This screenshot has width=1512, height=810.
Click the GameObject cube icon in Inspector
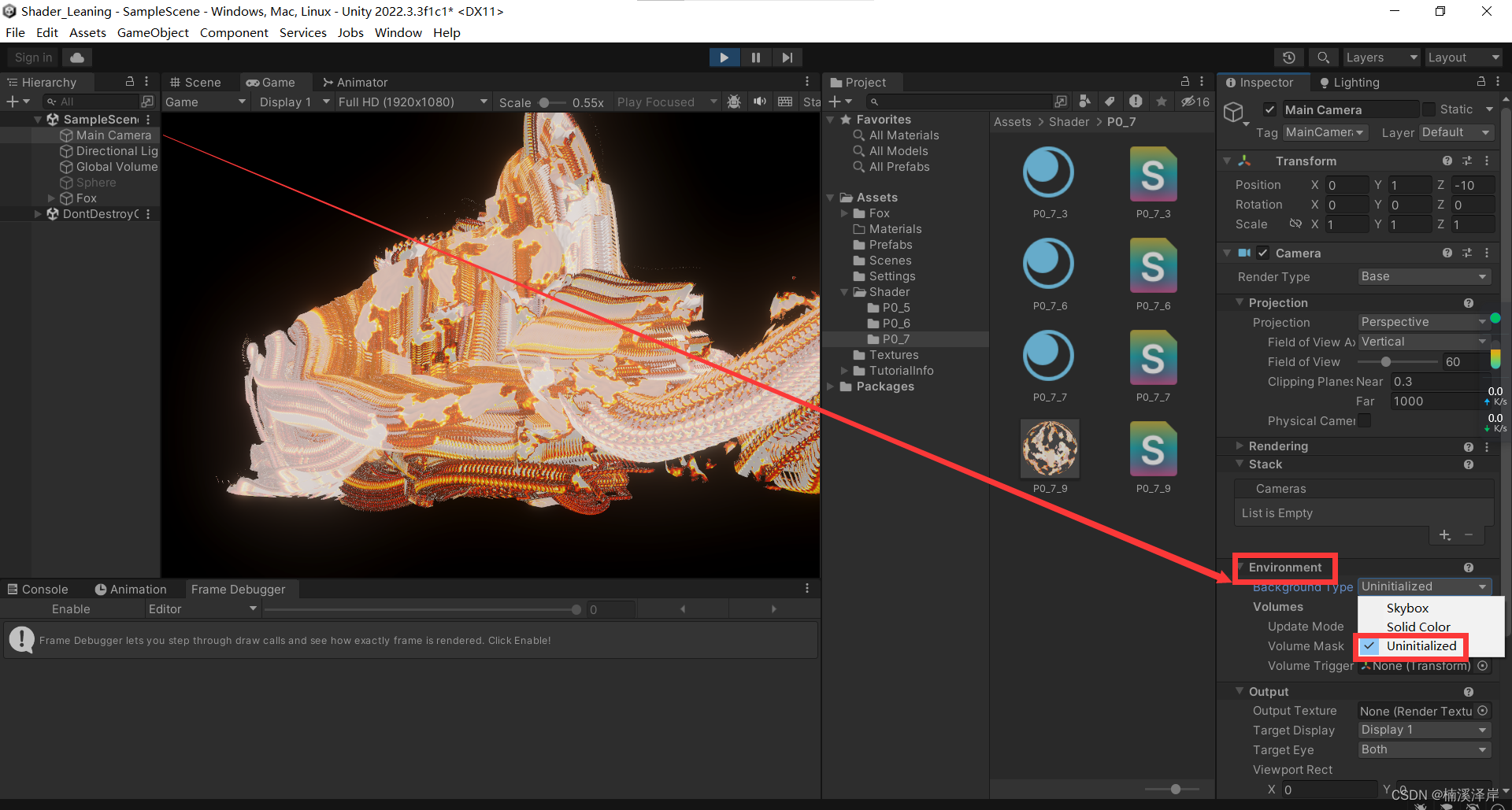1234,113
